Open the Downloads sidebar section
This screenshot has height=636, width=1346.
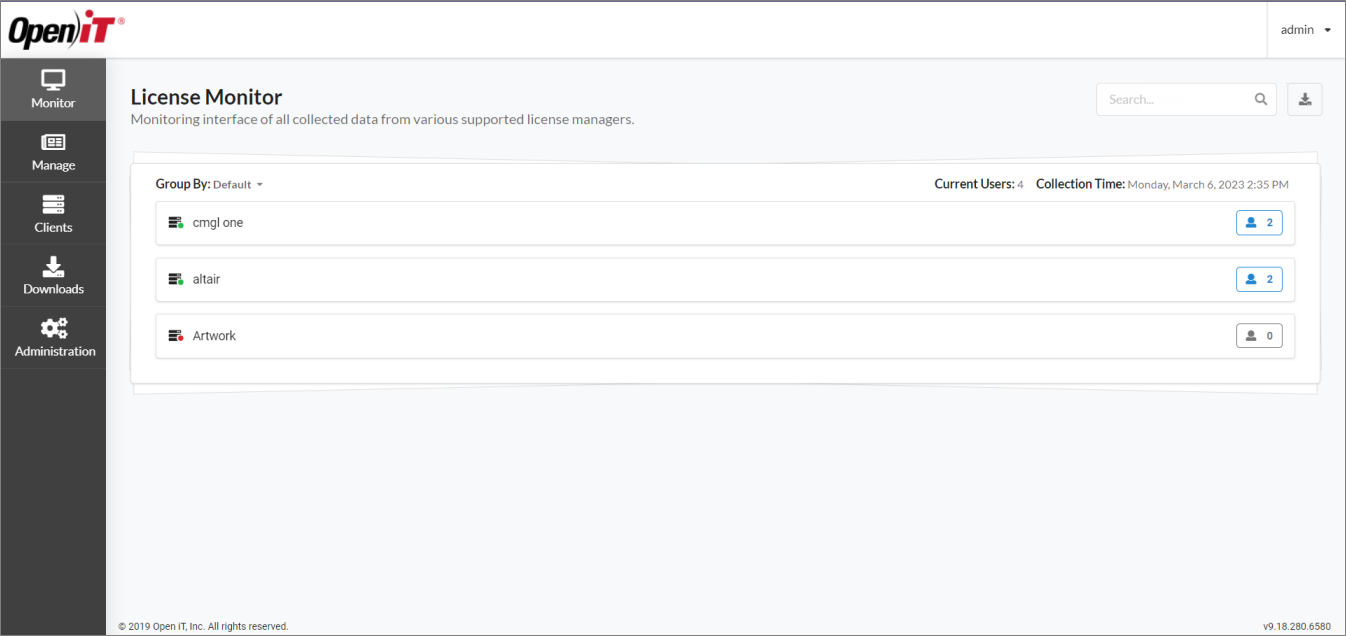coord(53,276)
